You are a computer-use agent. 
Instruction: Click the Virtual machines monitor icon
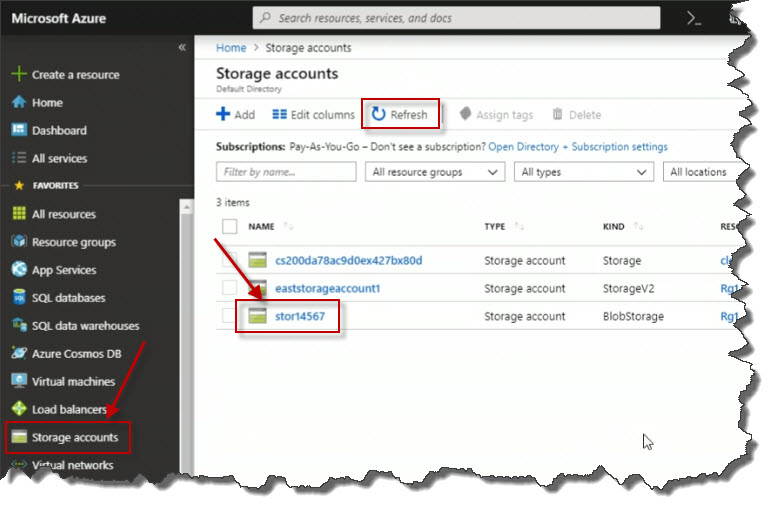point(19,381)
